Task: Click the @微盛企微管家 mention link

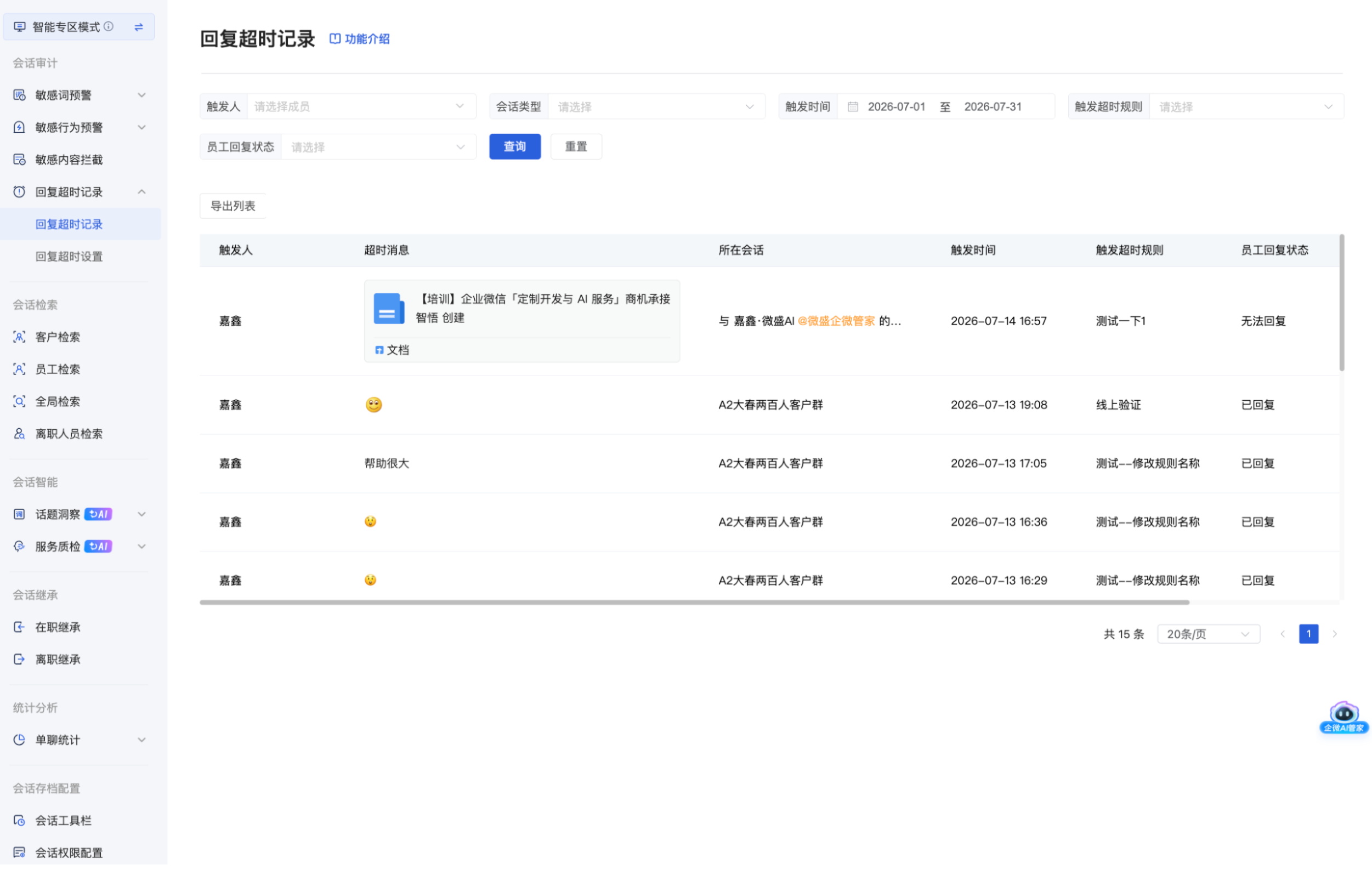Action: tap(836, 321)
